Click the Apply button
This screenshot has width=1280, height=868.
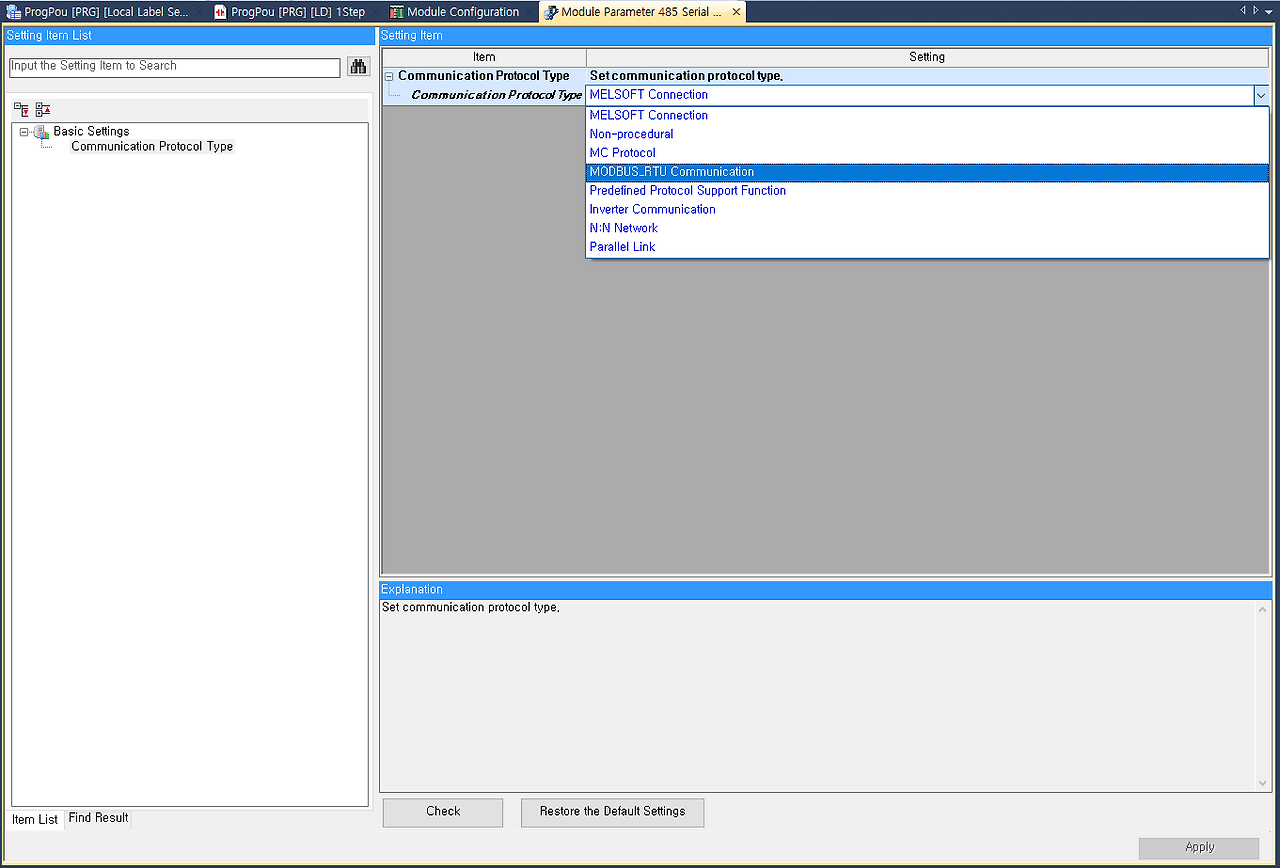pyautogui.click(x=1200, y=846)
